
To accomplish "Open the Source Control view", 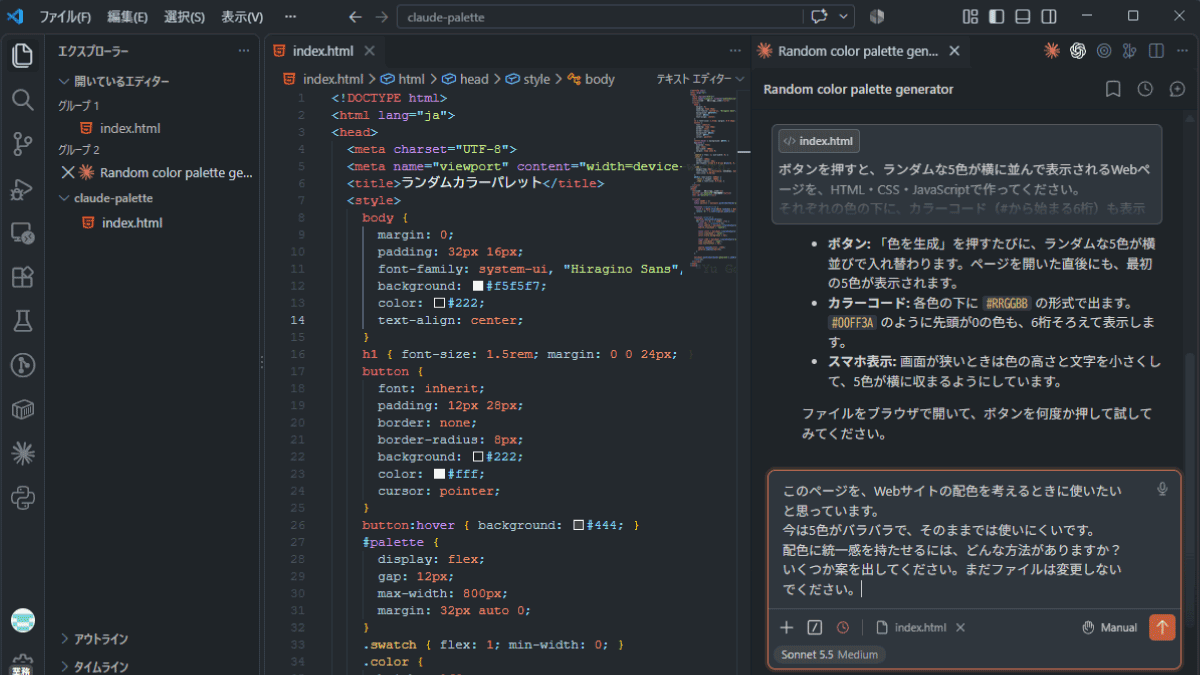I will coord(22,143).
